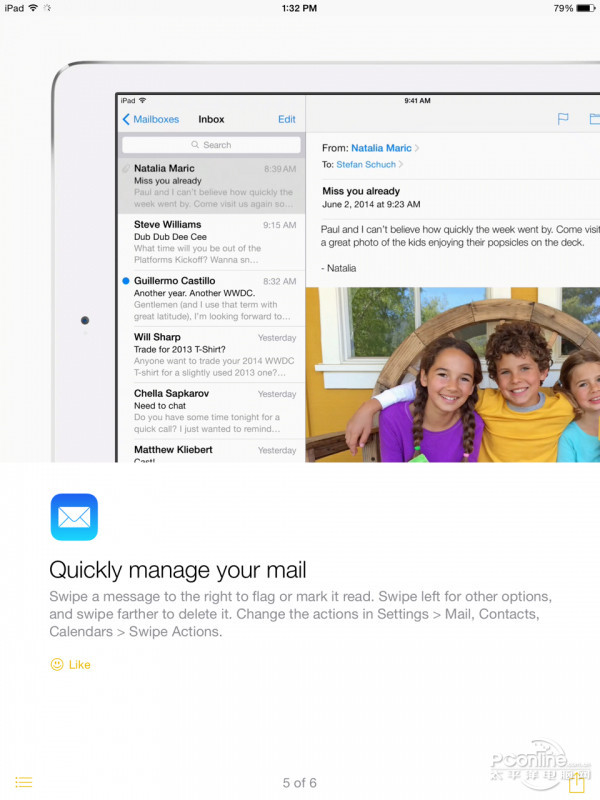Tap the chevron after Natalia Maric sender
Image resolution: width=600 pixels, height=800 pixels.
(417, 148)
